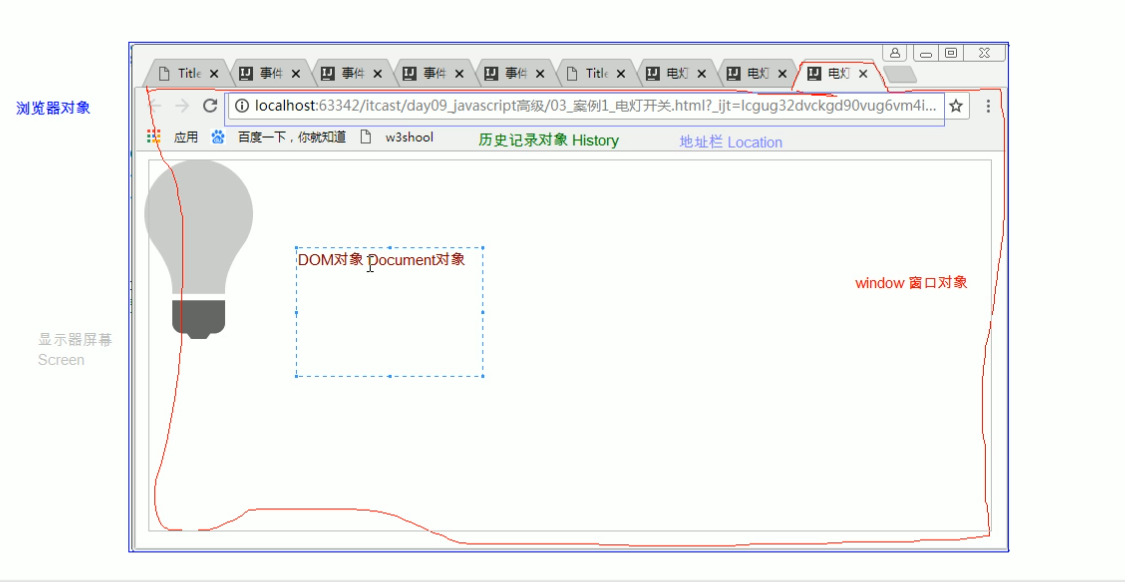Open the Apps grid shortcut
This screenshot has height=582, width=1125.
tap(154, 136)
